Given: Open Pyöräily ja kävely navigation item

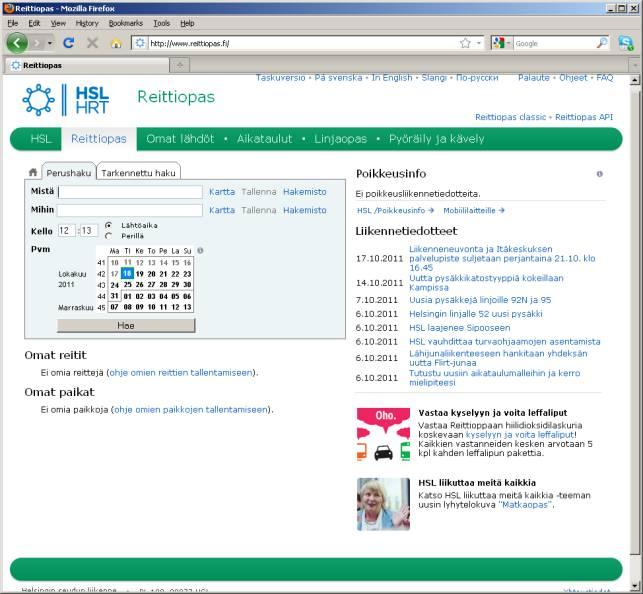Looking at the screenshot, I should pyautogui.click(x=436, y=139).
